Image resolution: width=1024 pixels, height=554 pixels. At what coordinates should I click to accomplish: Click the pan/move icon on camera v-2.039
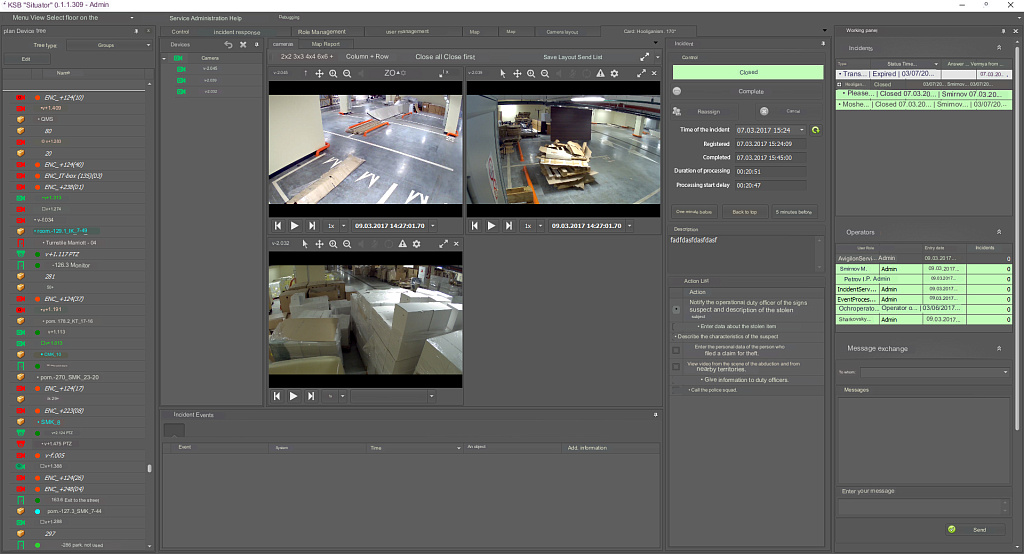click(517, 74)
